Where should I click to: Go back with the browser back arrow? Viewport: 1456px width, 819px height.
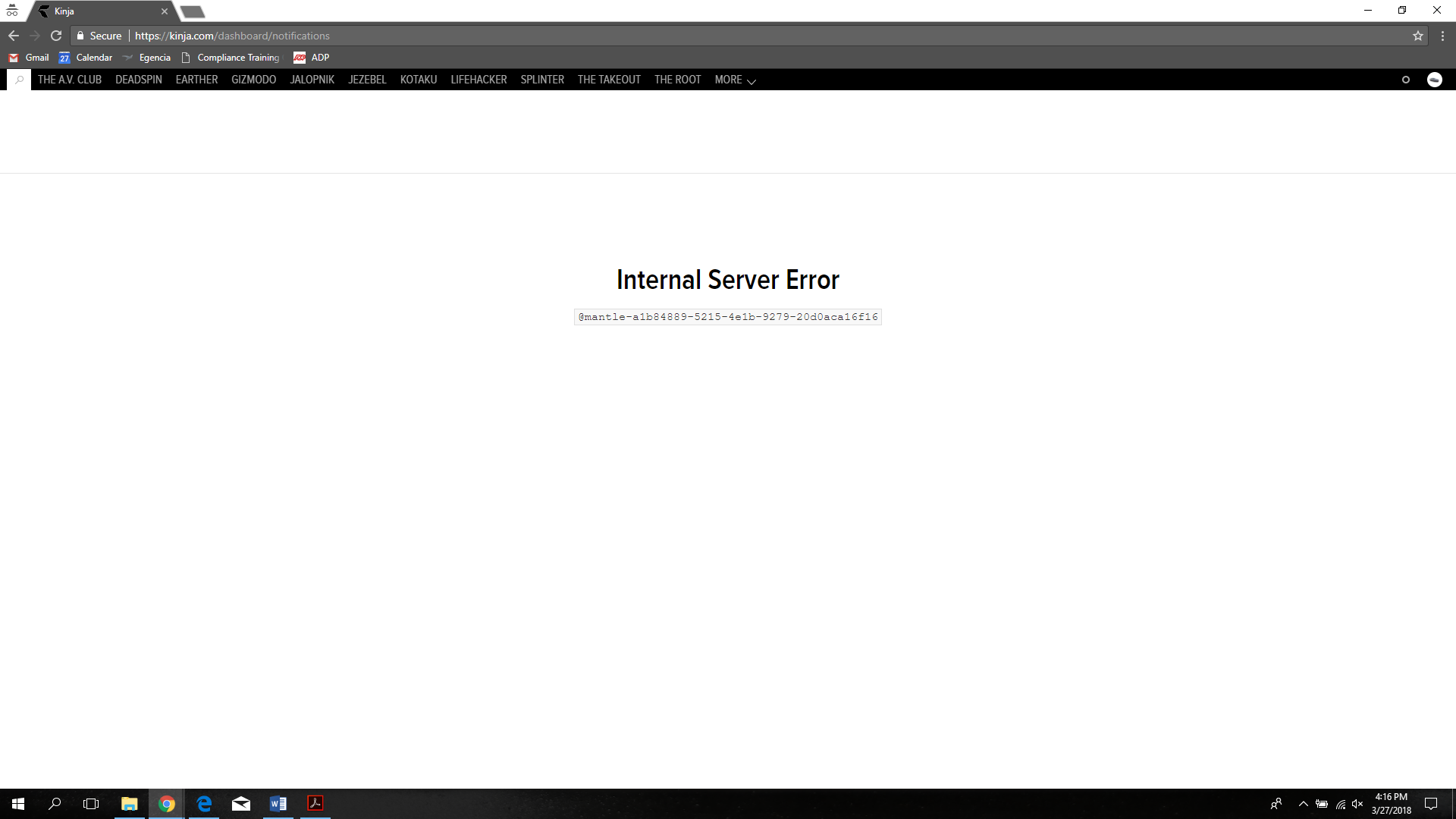pyautogui.click(x=14, y=36)
